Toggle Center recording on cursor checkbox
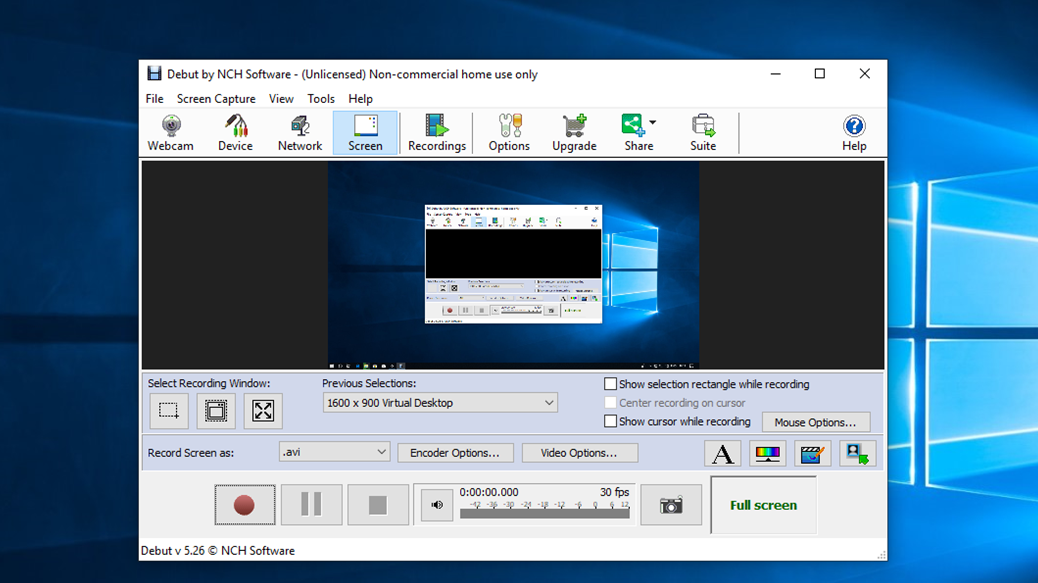1038x583 pixels. click(x=610, y=402)
